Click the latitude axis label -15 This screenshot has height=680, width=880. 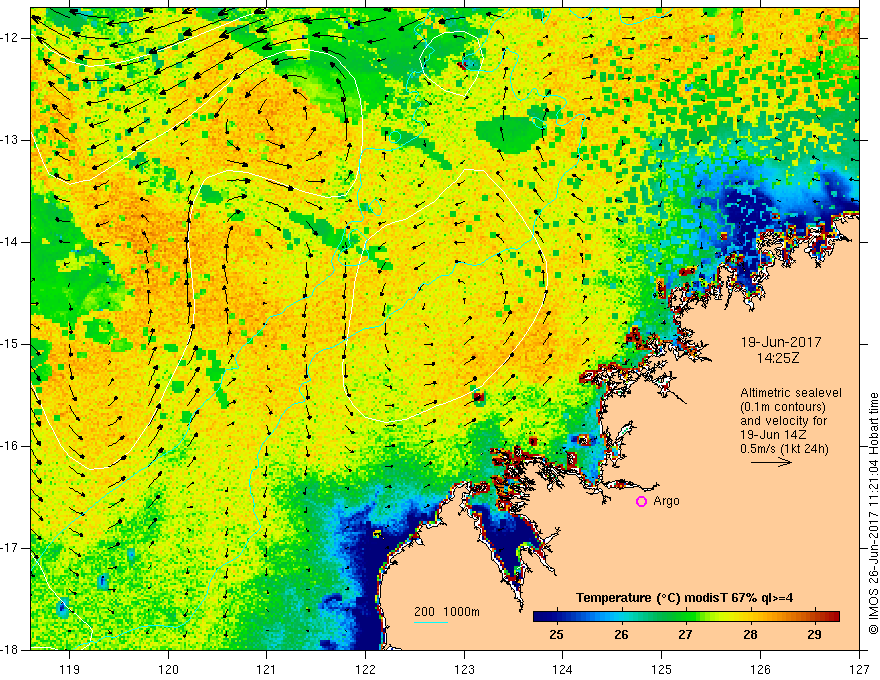pyautogui.click(x=11, y=344)
